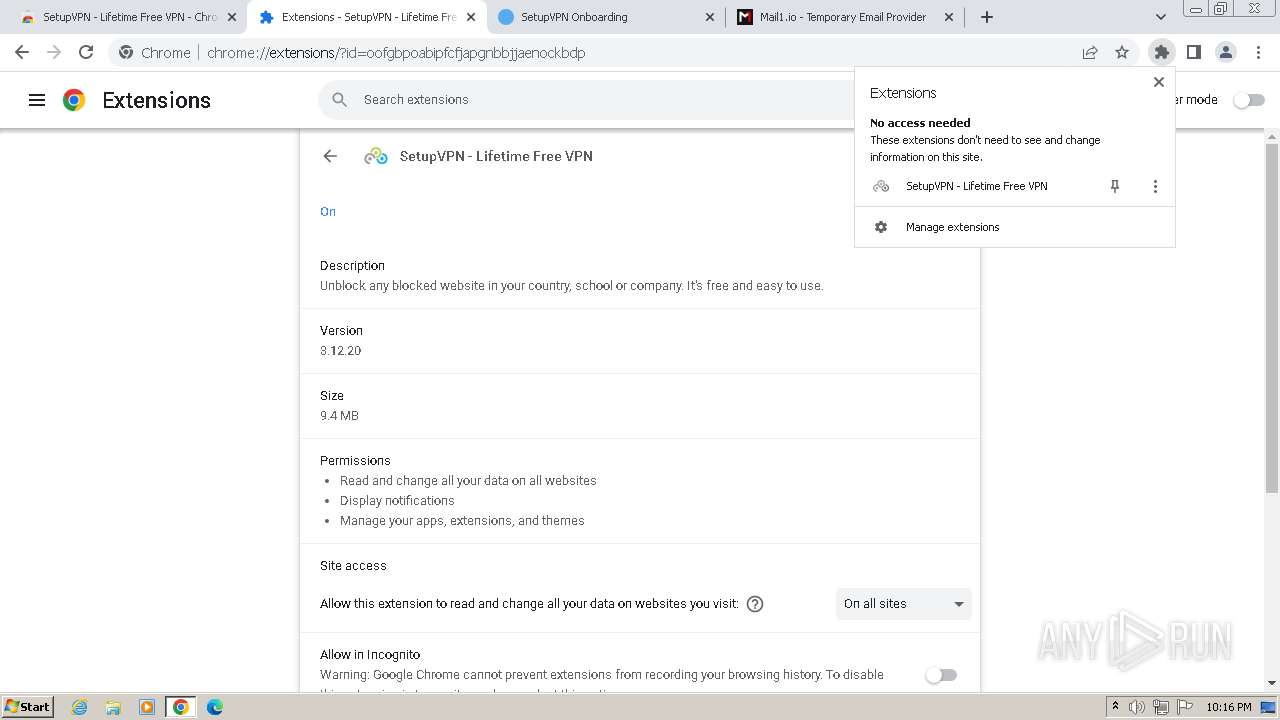Click 'Manage your apps, extensions, and themes'
Screen dimensions: 1280x720
pos(462,521)
